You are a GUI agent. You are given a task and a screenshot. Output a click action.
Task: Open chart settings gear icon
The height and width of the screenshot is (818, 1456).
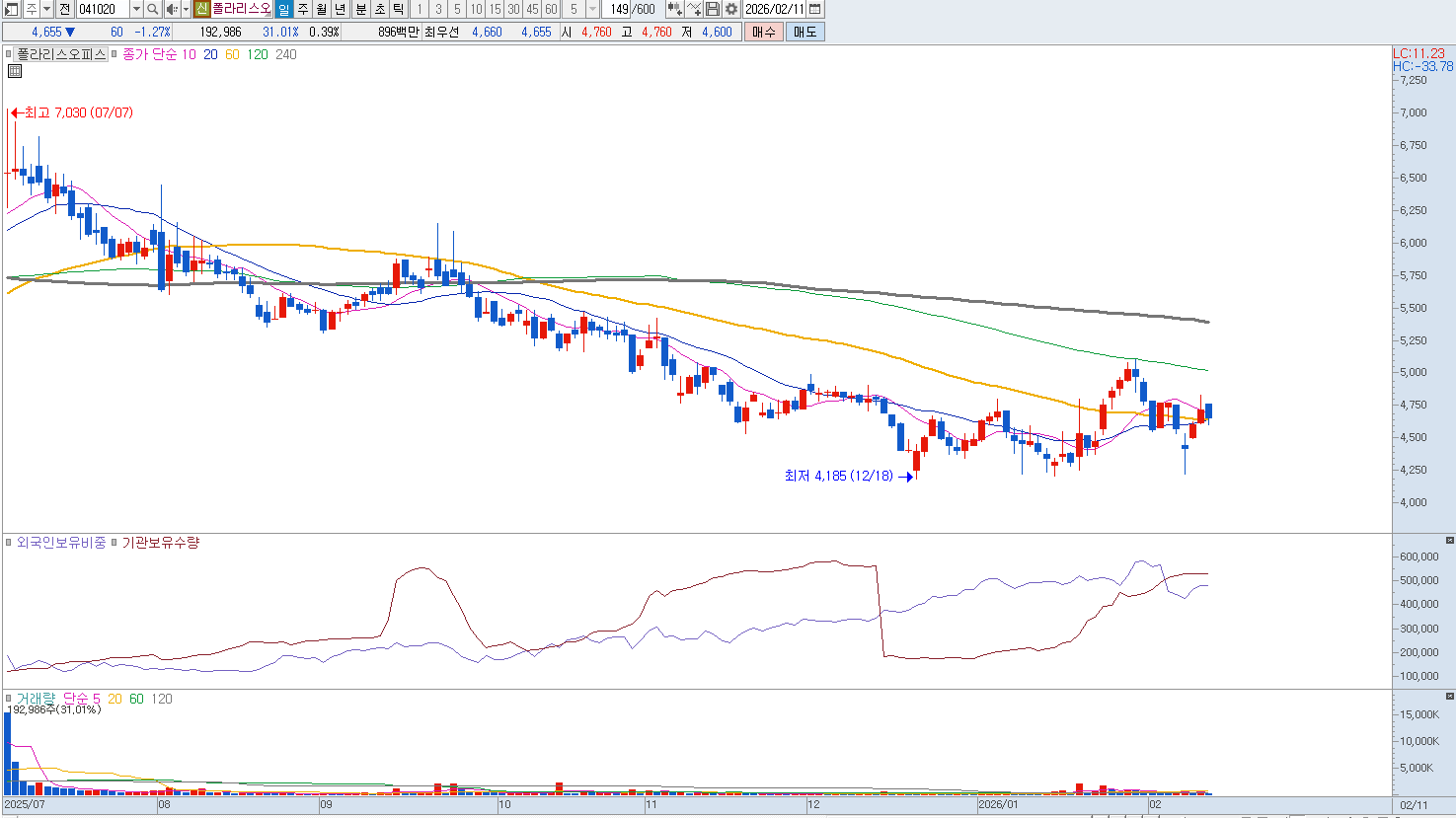pos(731,9)
